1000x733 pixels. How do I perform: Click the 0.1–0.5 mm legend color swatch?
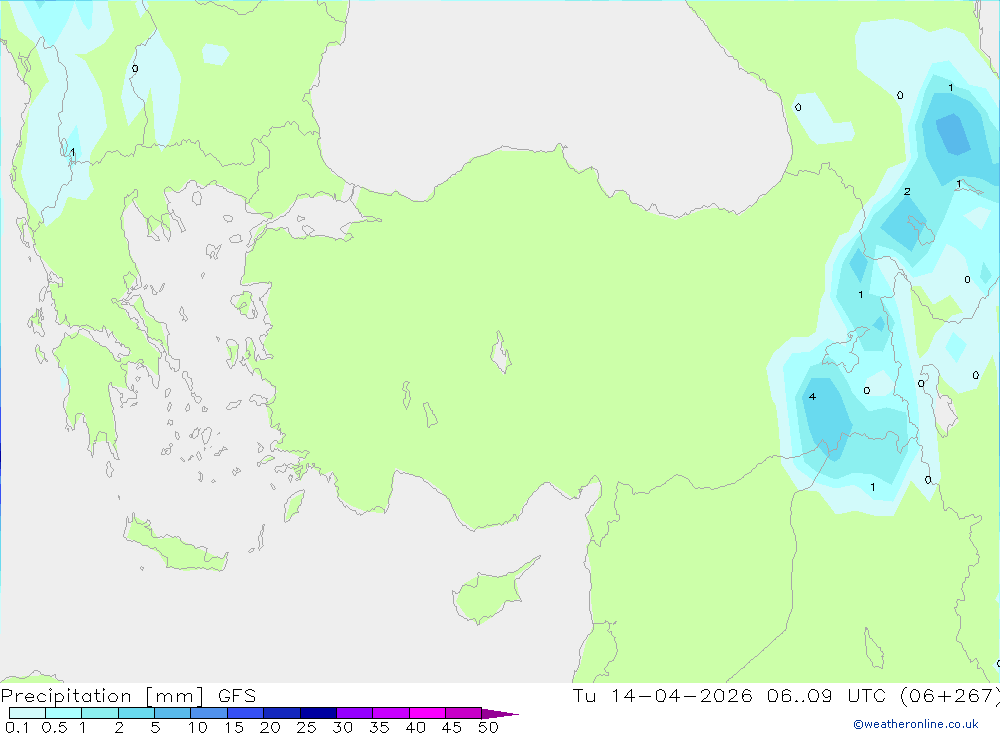pos(27,713)
